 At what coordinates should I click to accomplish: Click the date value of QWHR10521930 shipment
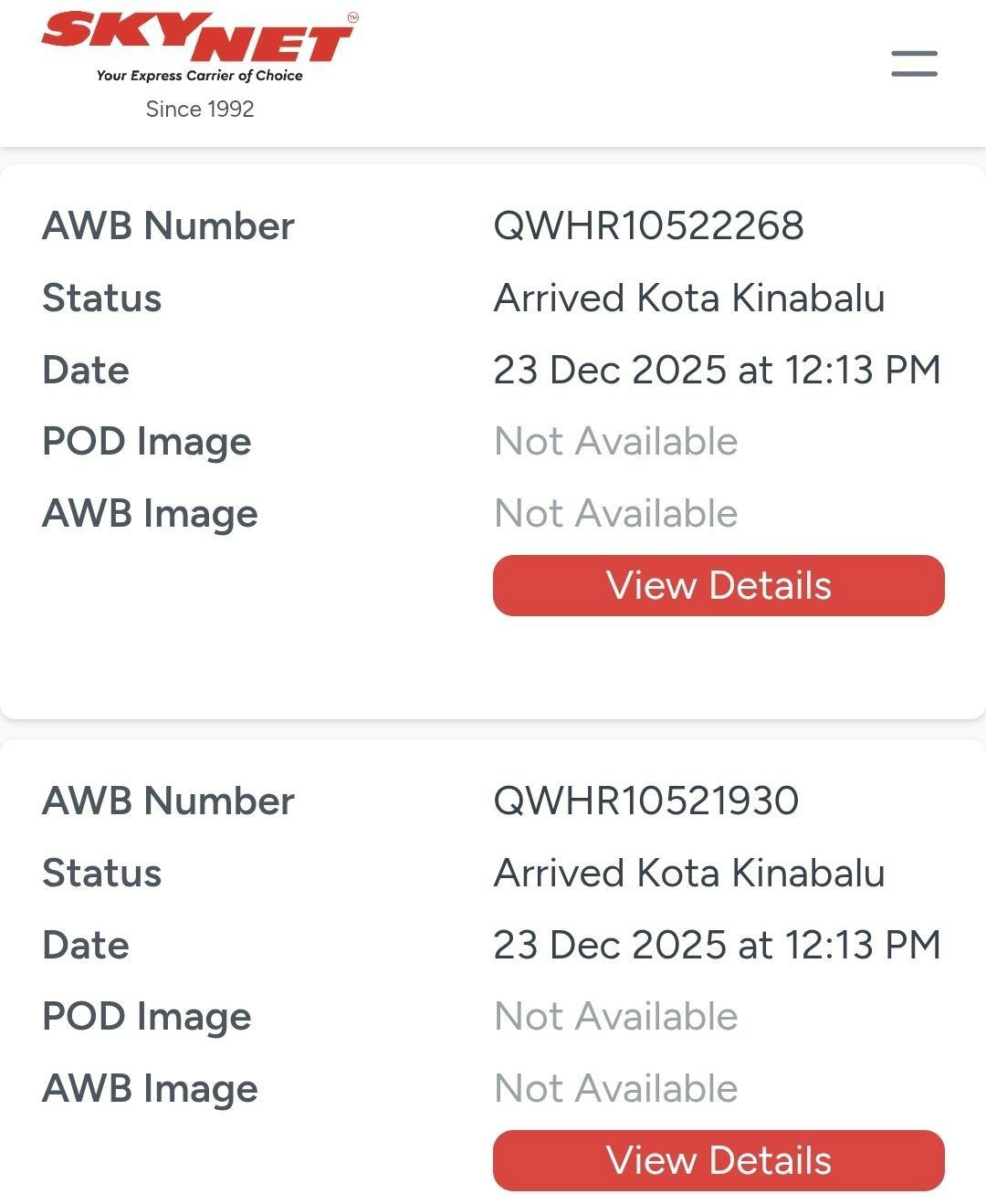[717, 945]
